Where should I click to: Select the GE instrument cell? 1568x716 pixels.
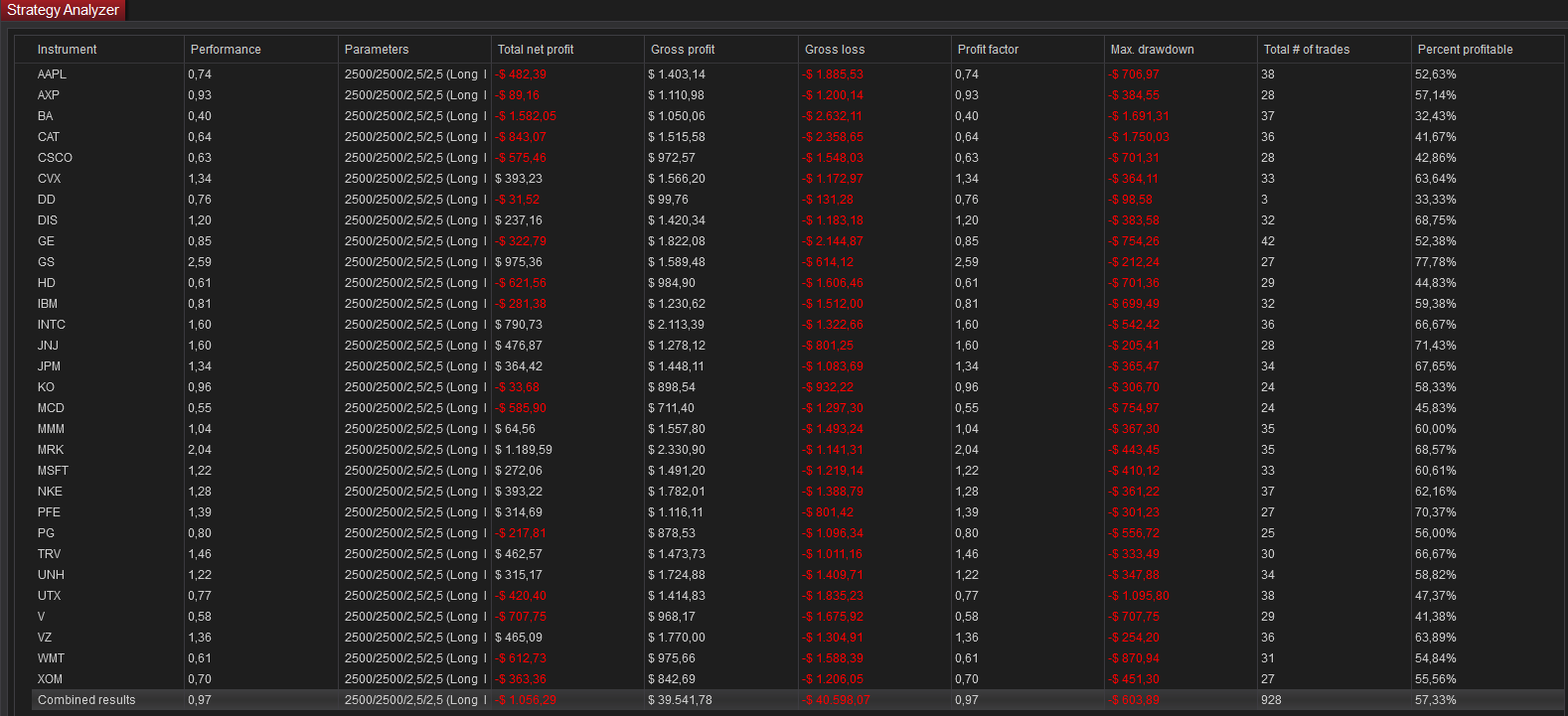point(46,241)
